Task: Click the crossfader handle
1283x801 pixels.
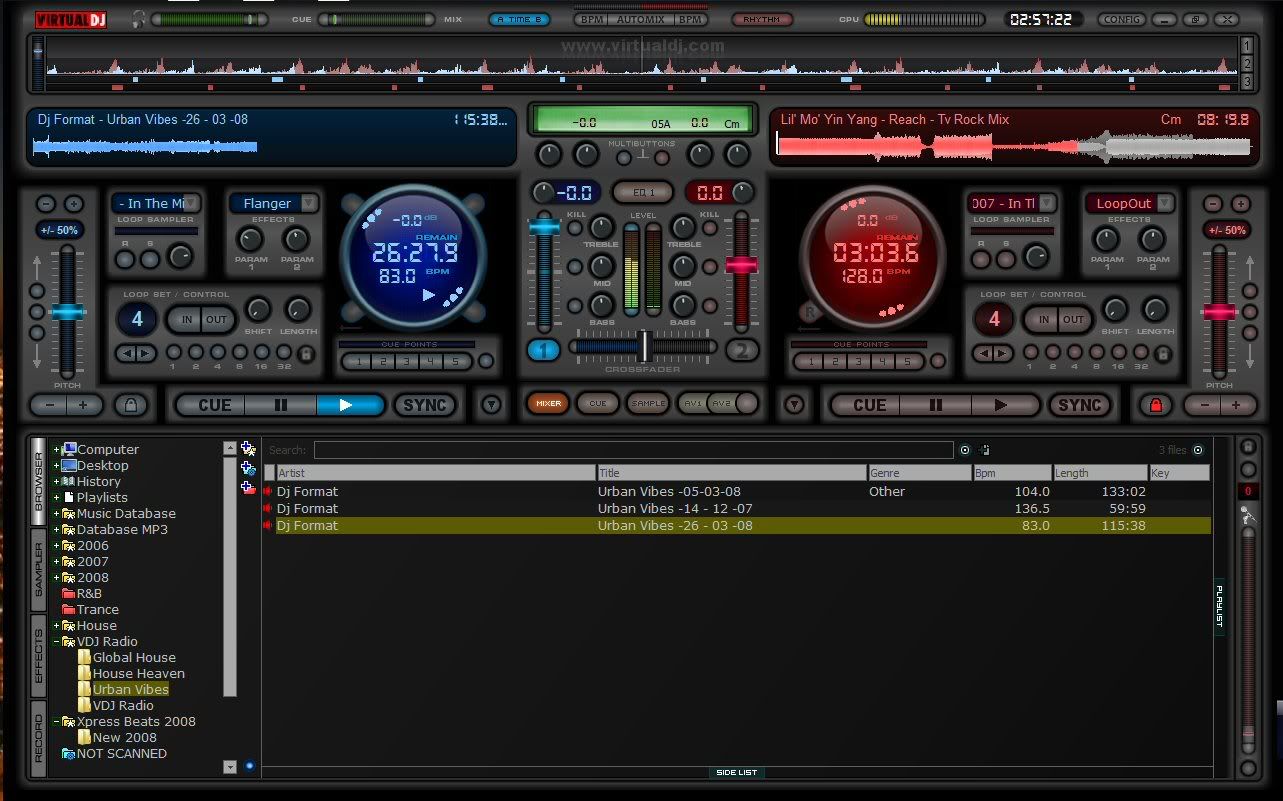Action: point(646,346)
